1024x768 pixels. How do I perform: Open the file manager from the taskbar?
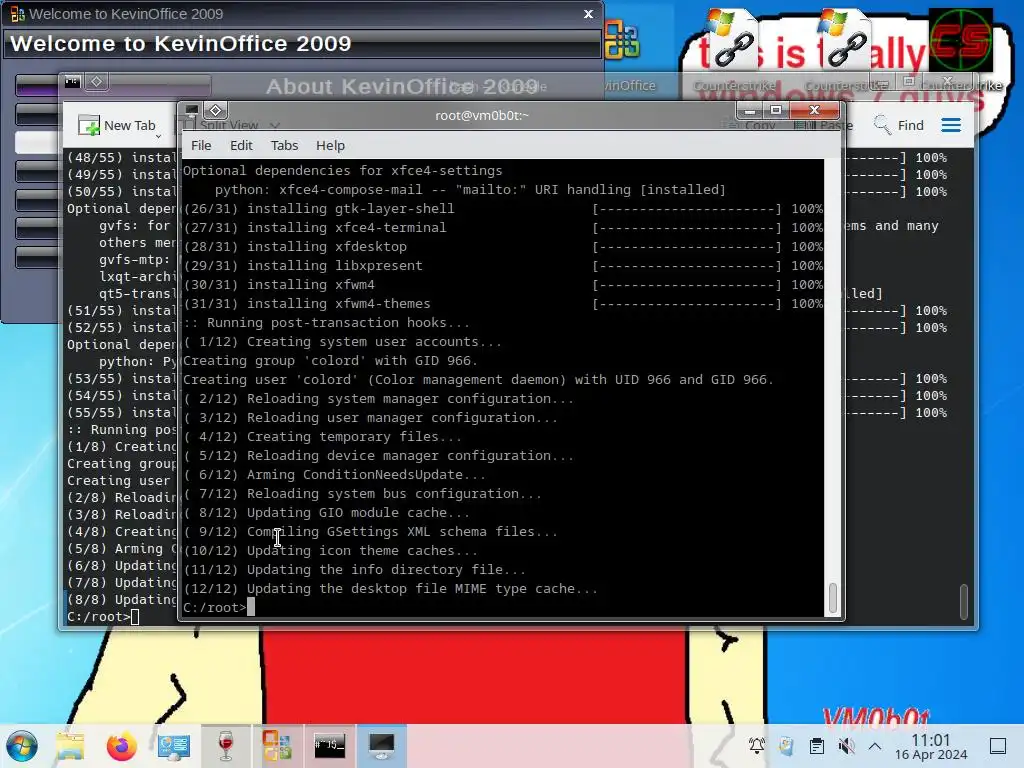coord(70,746)
